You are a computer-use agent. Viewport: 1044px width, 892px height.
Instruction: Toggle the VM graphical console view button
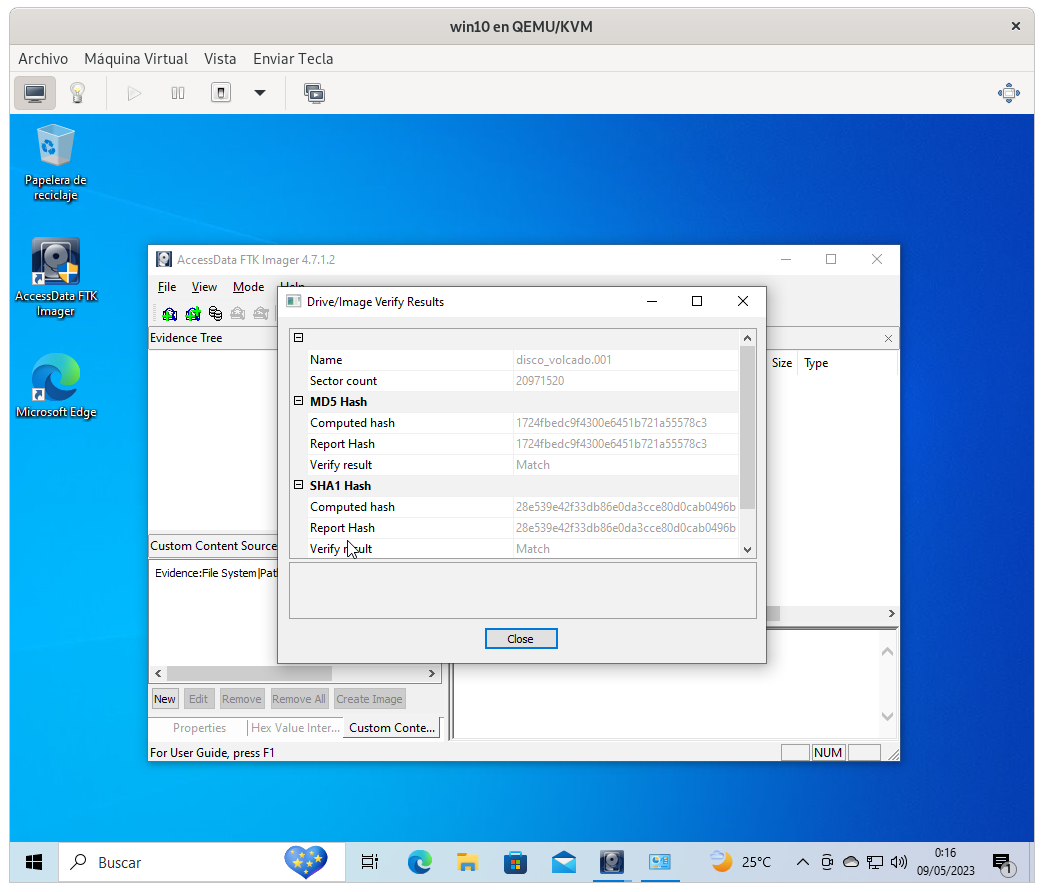point(35,93)
